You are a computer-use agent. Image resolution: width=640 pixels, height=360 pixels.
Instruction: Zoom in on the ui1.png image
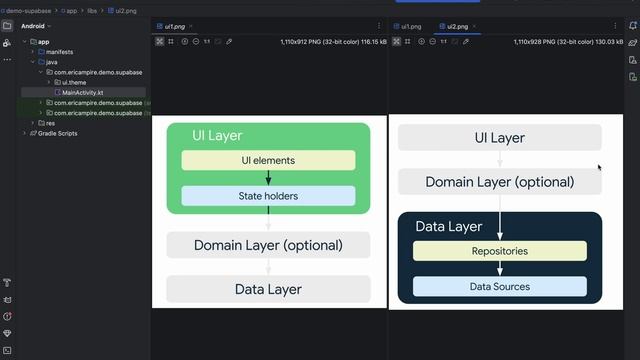pyautogui.click(x=184, y=42)
